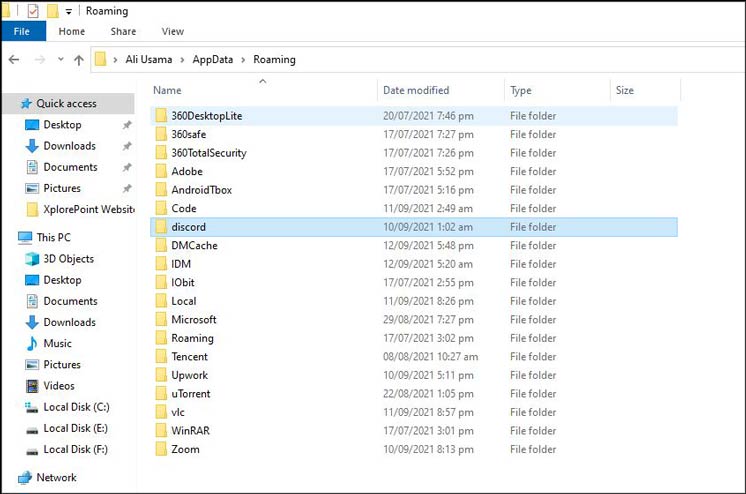Open Local Disk (E:) drive

coord(75,428)
